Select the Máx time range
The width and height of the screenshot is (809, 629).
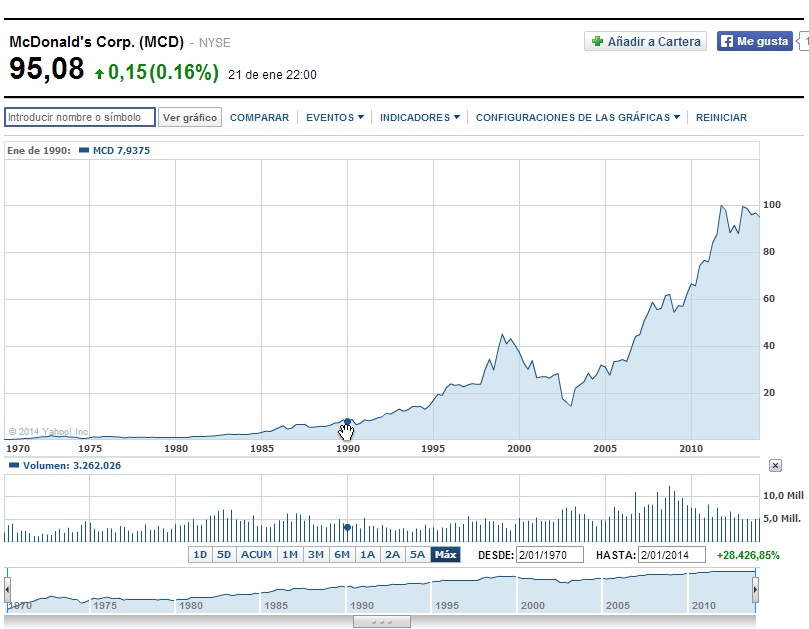445,555
